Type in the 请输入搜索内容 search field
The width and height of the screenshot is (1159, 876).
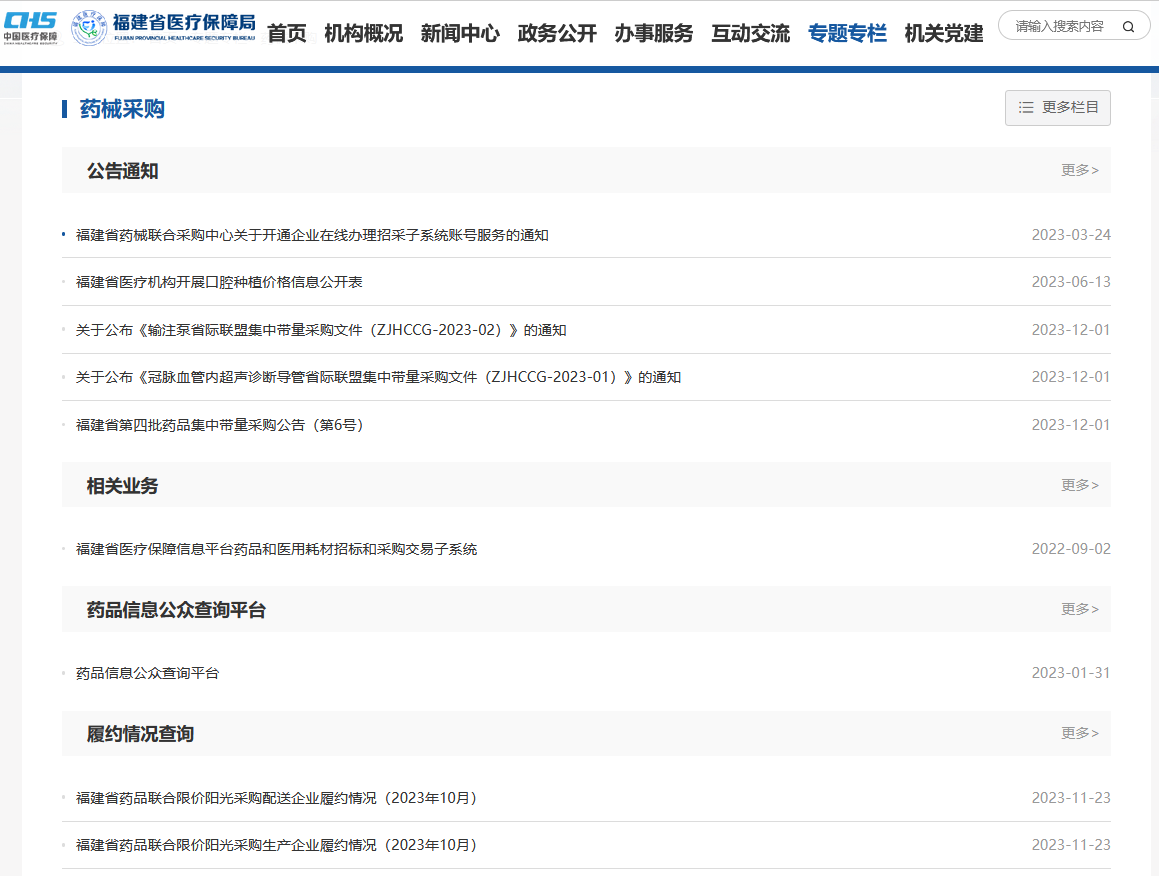[1060, 27]
